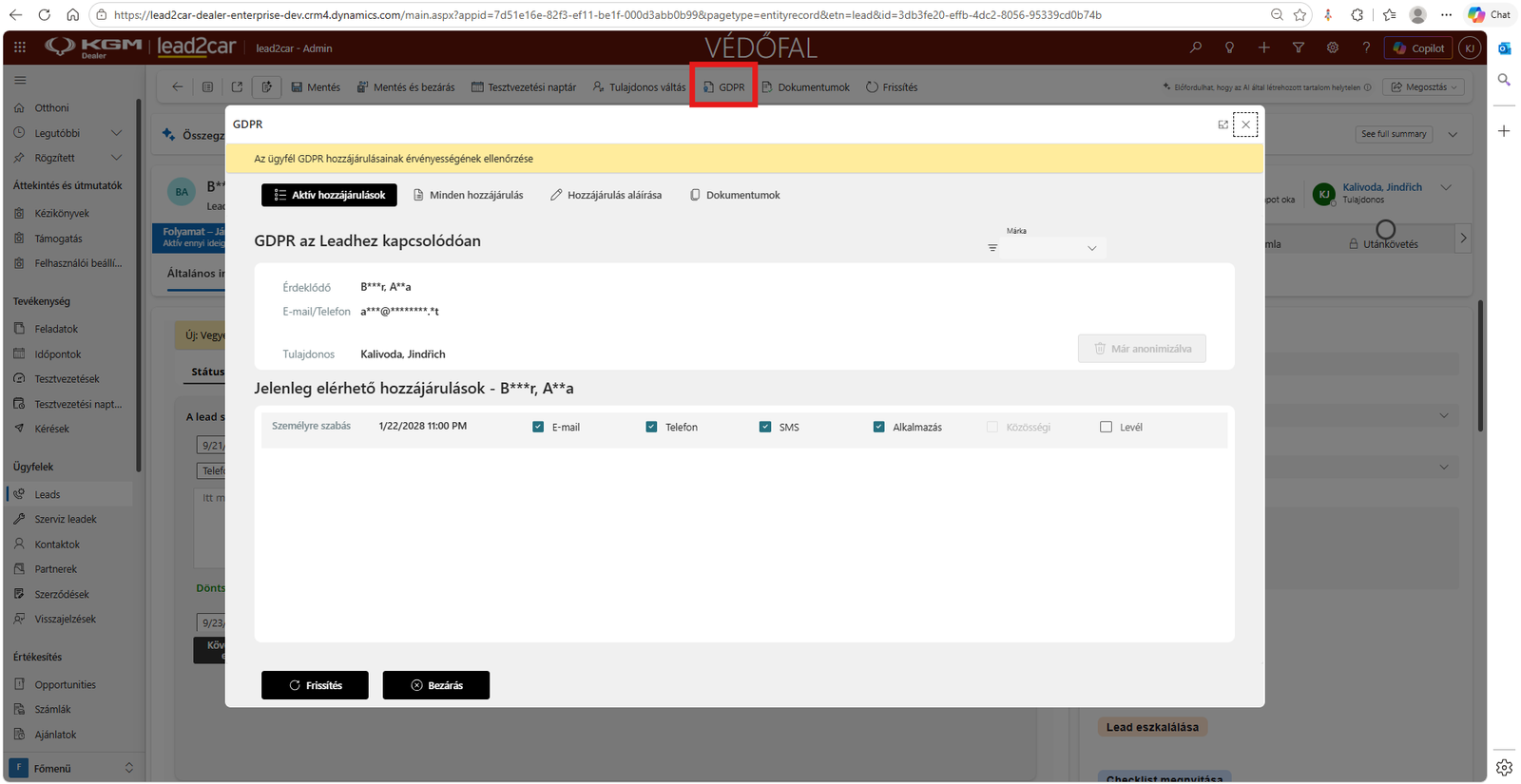Open settings gear in header
This screenshot has height=784, width=1521.
1332,48
